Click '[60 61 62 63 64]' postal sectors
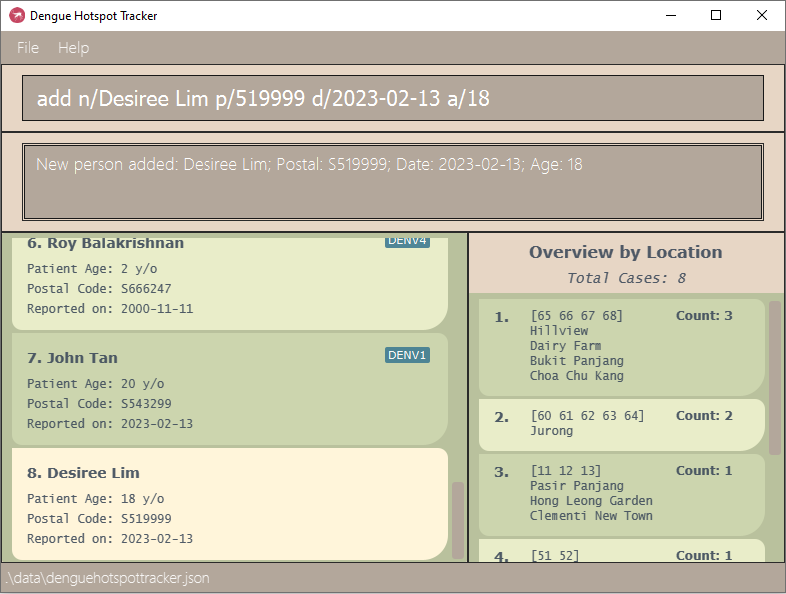 [587, 416]
